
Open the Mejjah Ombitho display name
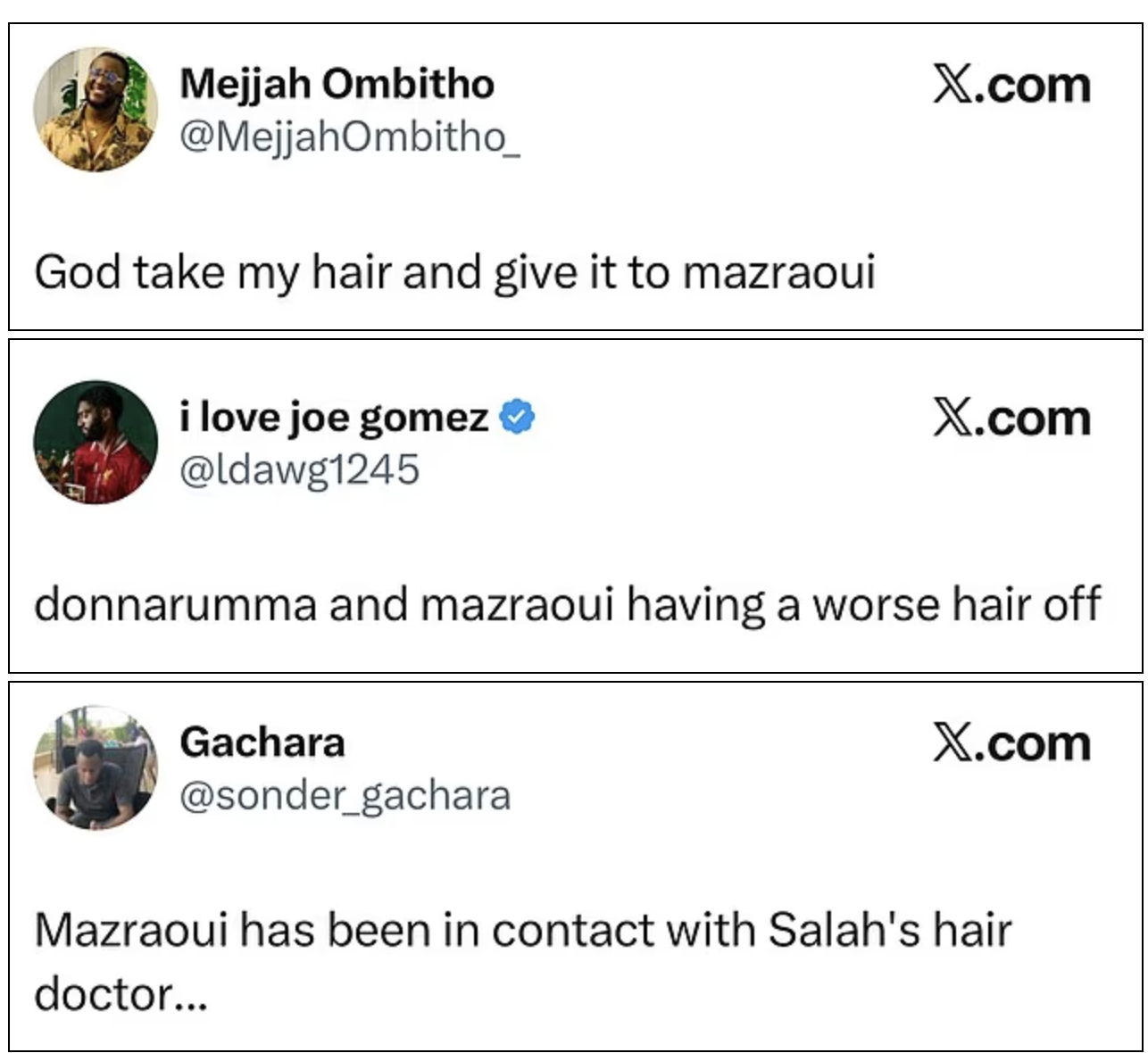(x=337, y=84)
